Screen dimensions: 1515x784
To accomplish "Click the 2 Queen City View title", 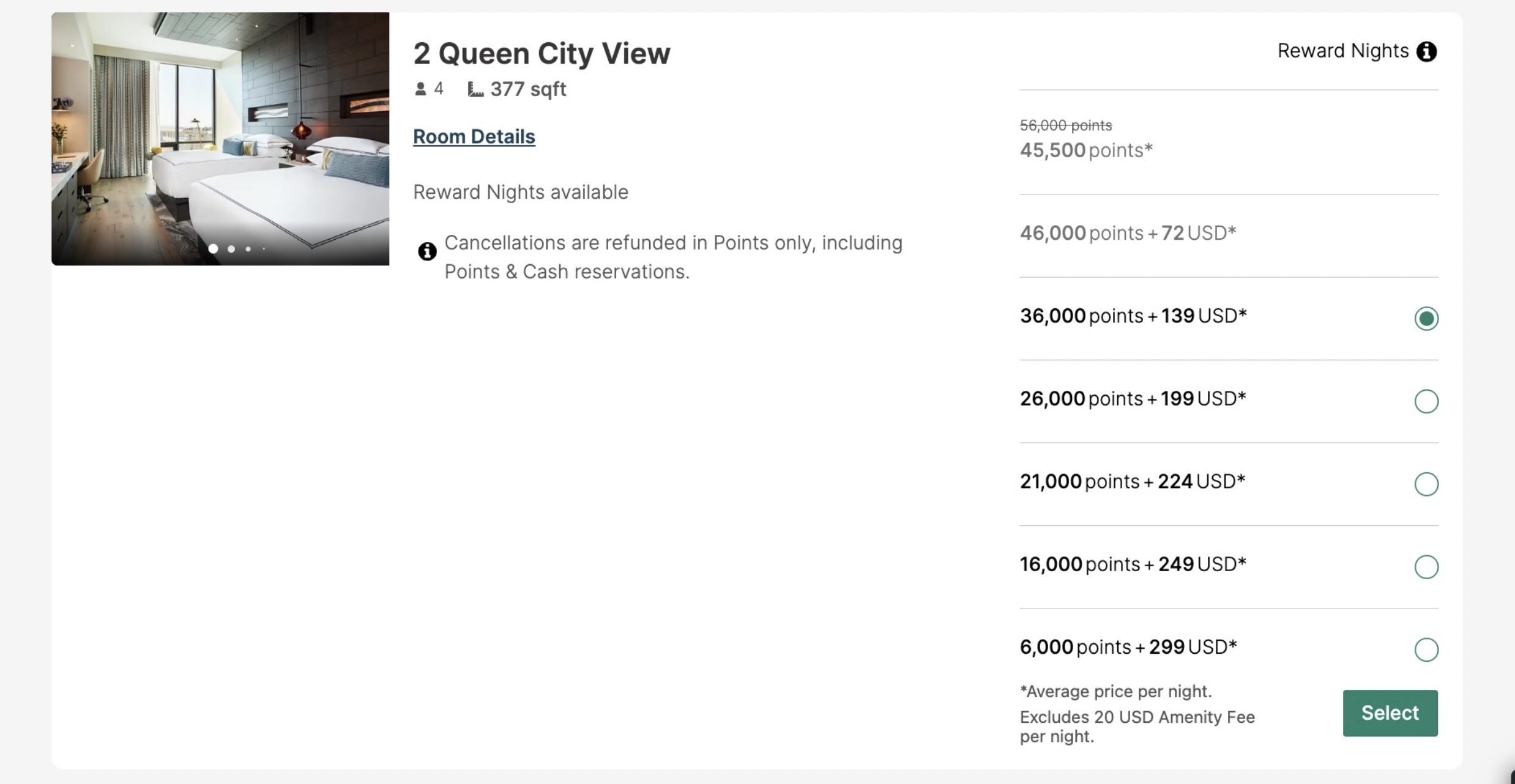I will click(542, 53).
